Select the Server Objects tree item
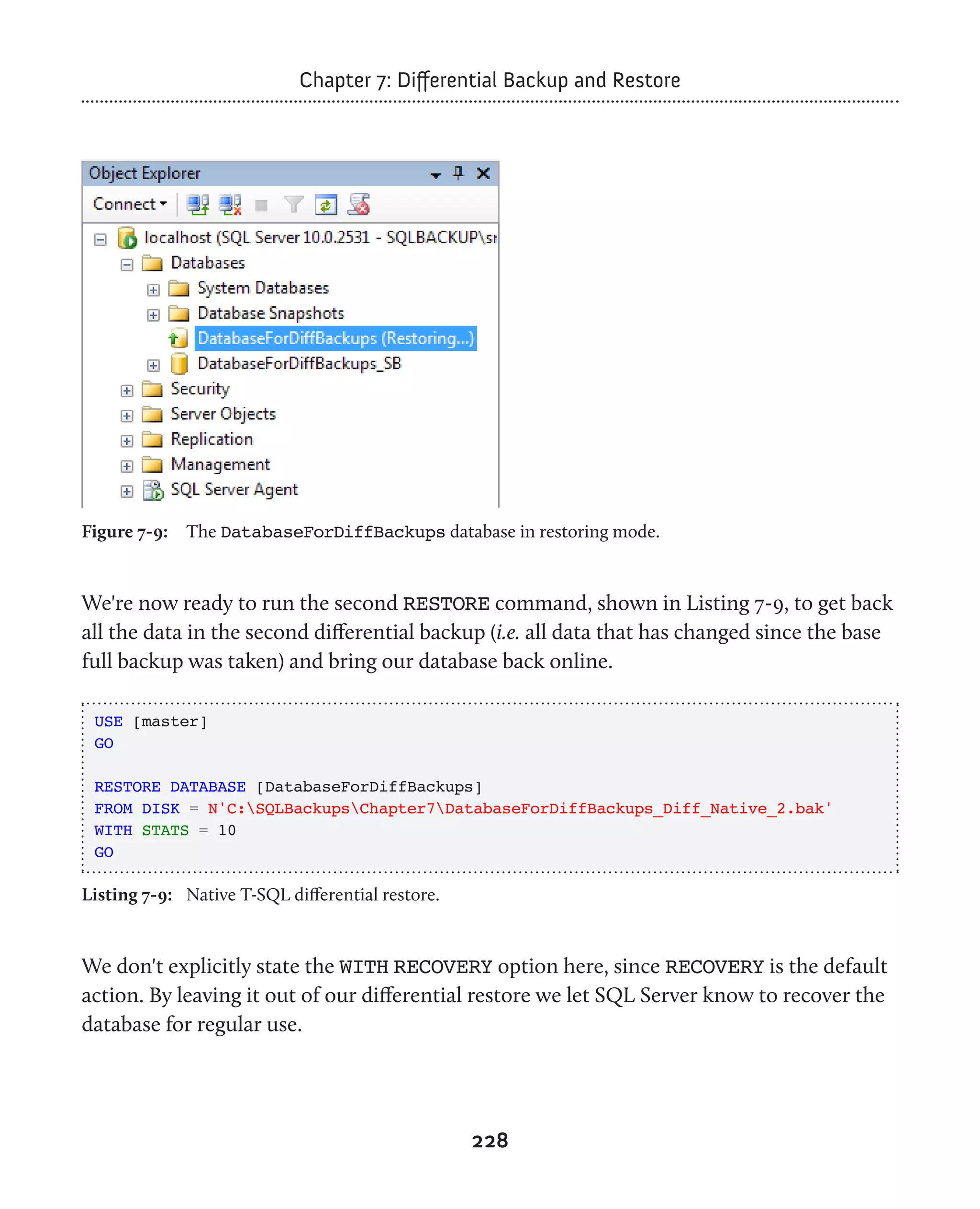Image resolution: width=980 pixels, height=1209 pixels. point(223,414)
